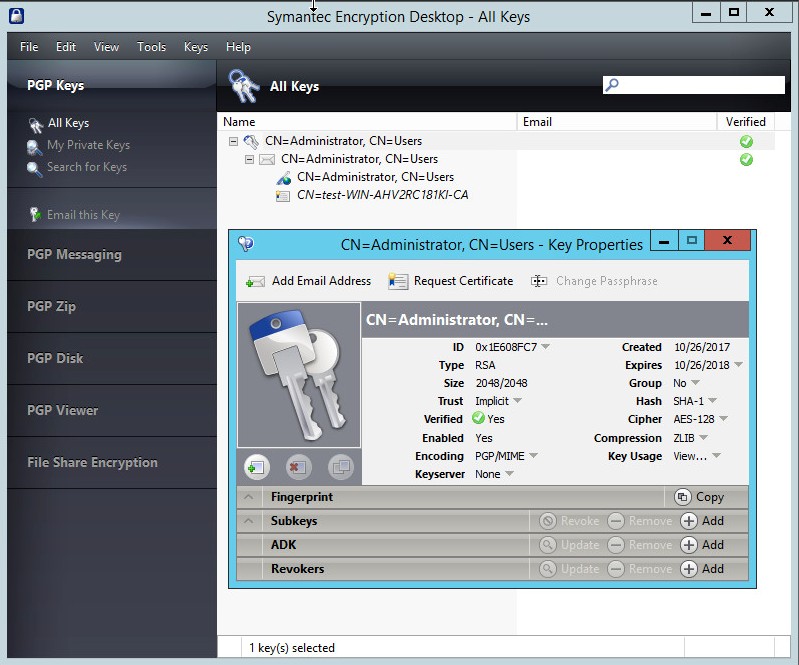Open the Edit menu
This screenshot has height=665, width=799.
click(x=66, y=47)
